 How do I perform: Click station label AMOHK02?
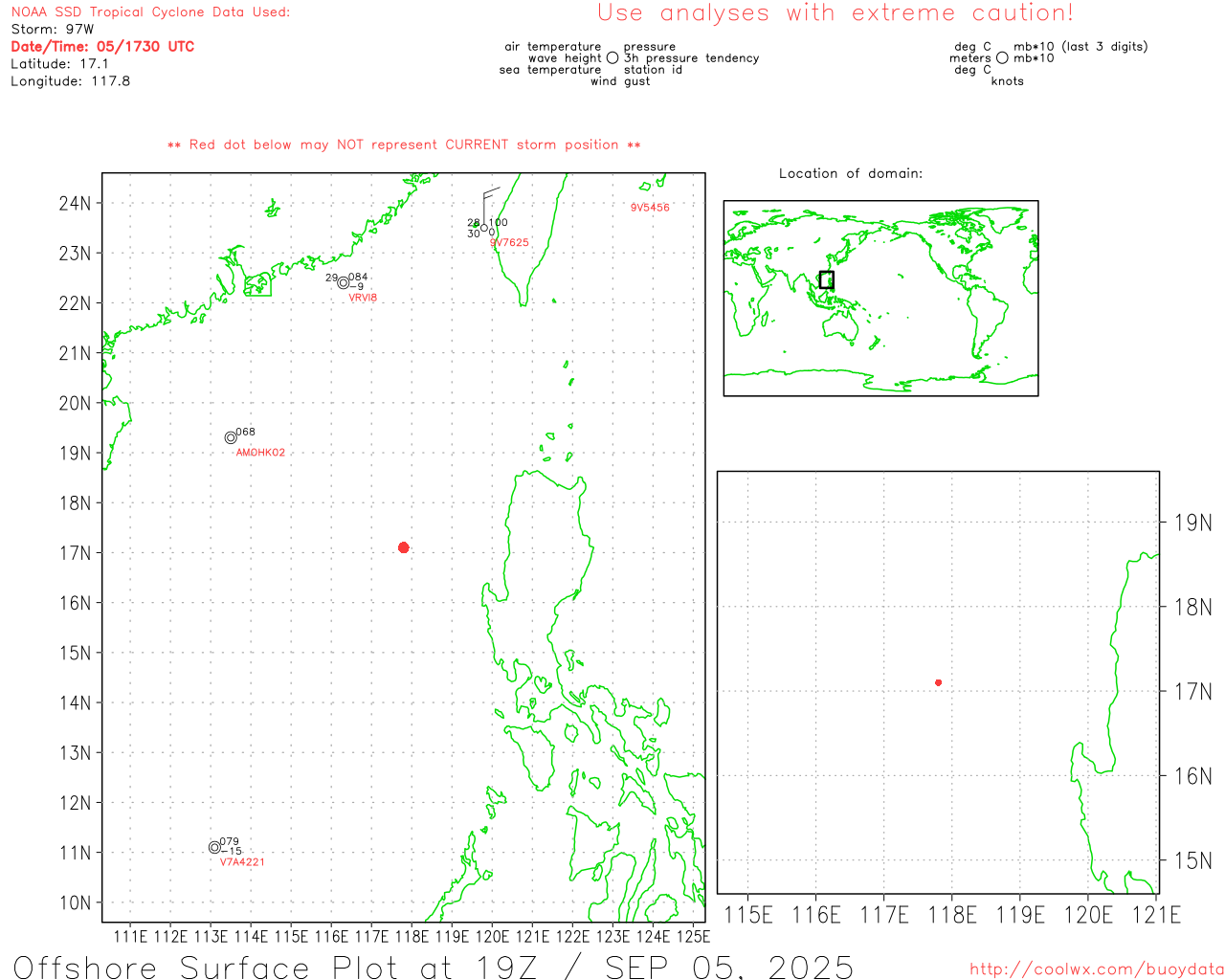pos(260,453)
